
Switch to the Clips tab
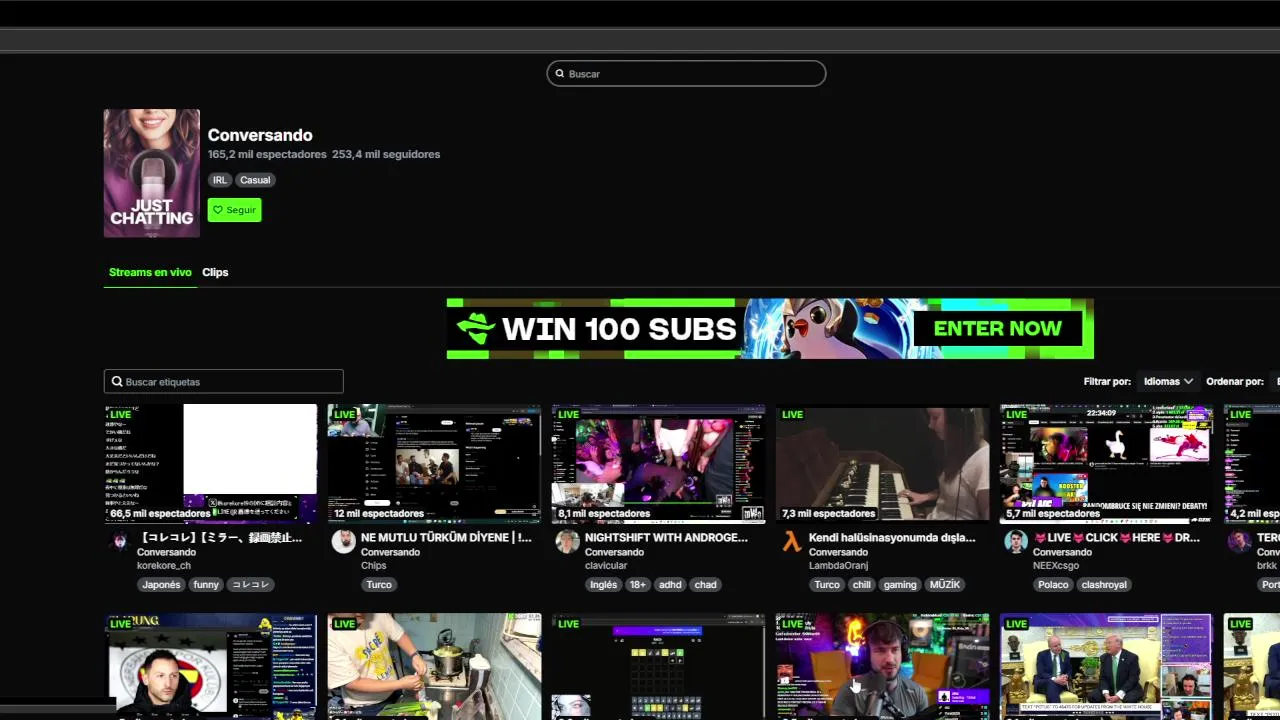215,272
